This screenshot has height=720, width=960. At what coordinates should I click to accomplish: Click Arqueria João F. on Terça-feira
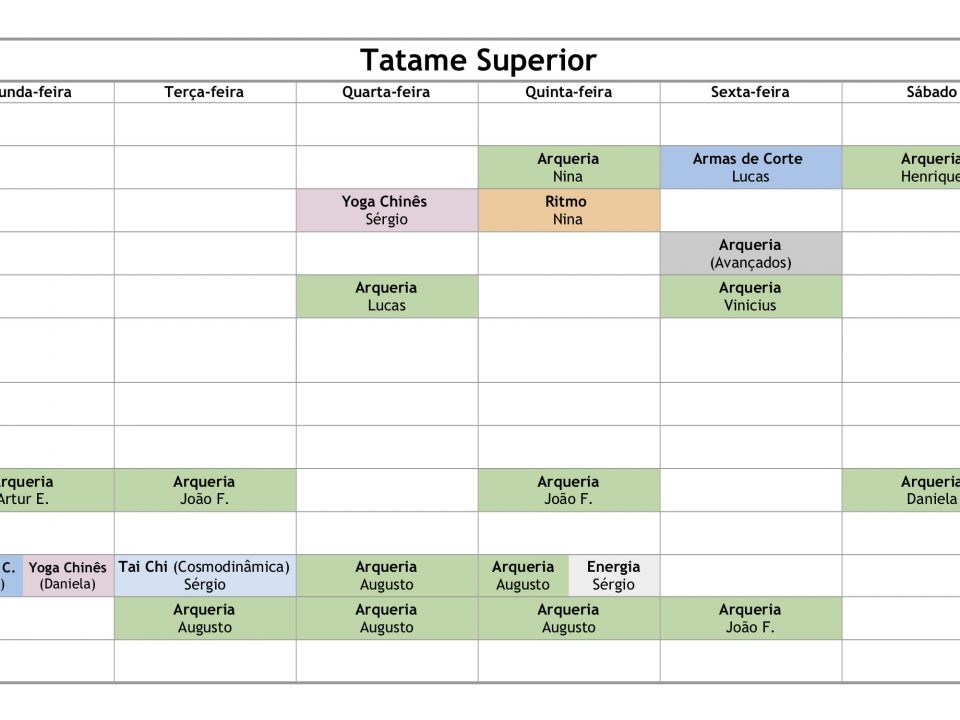coord(205,490)
